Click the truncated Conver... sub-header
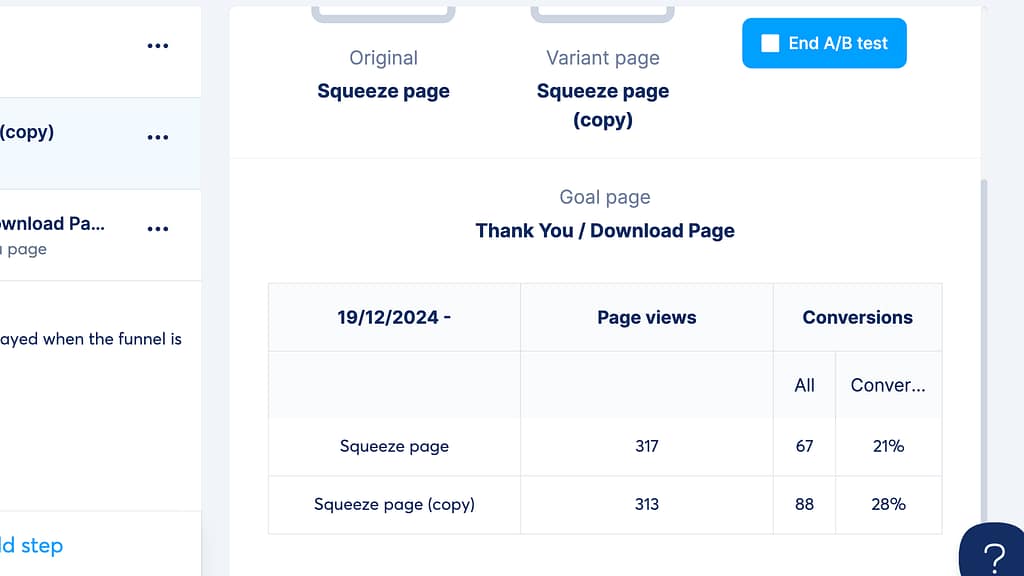The width and height of the screenshot is (1024, 576). click(887, 385)
